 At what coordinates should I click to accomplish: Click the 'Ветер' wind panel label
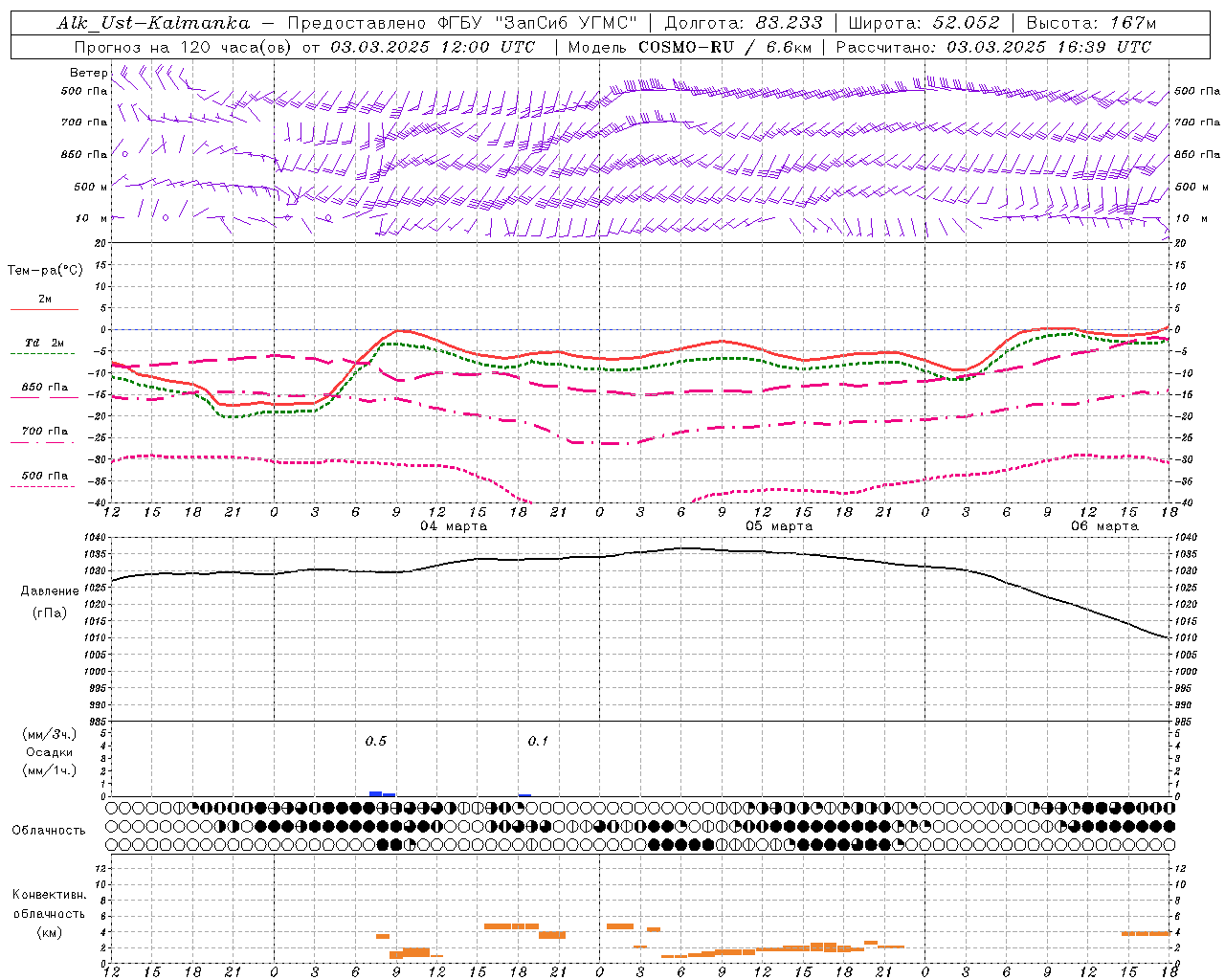point(89,73)
